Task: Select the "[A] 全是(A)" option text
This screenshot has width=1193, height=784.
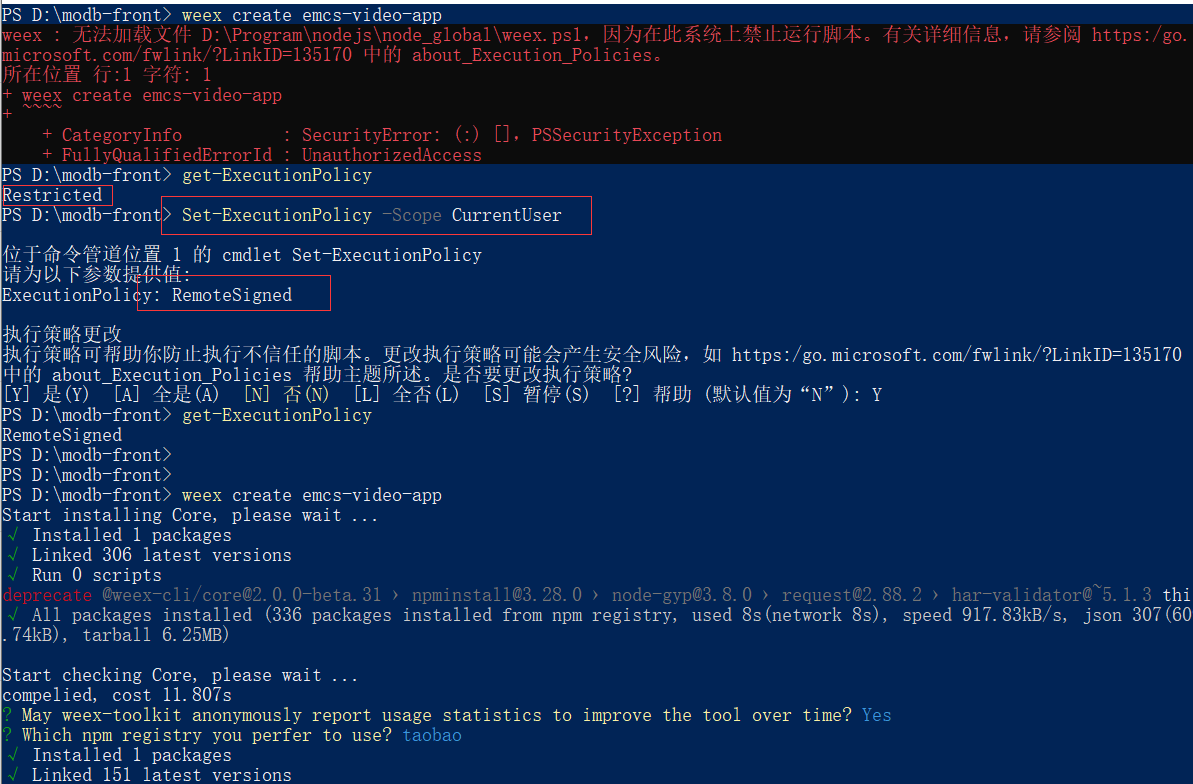Action: [x=166, y=395]
